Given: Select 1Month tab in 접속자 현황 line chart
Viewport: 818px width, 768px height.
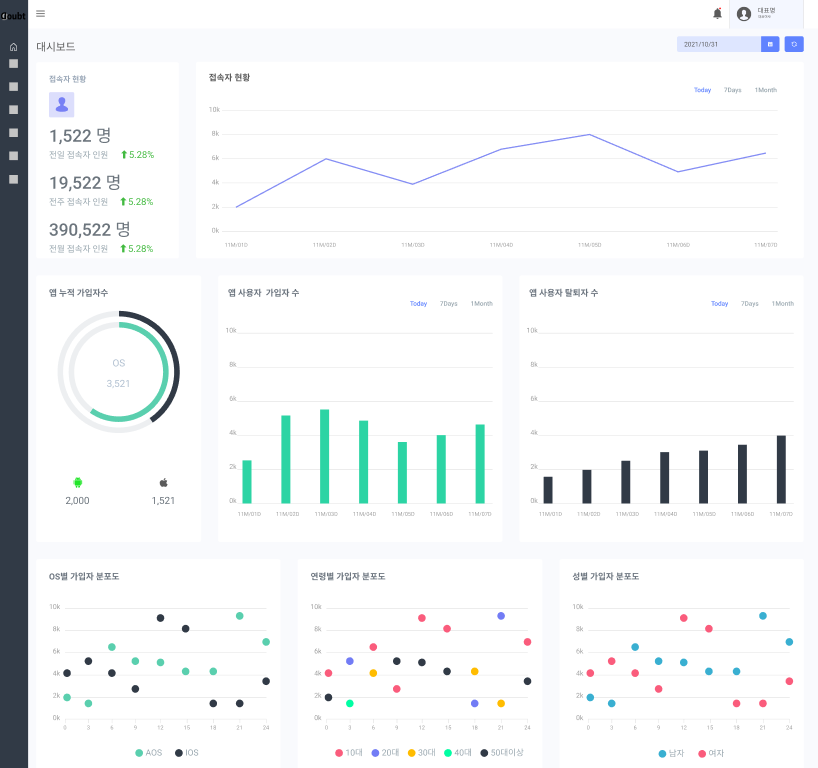Looking at the screenshot, I should click(765, 90).
